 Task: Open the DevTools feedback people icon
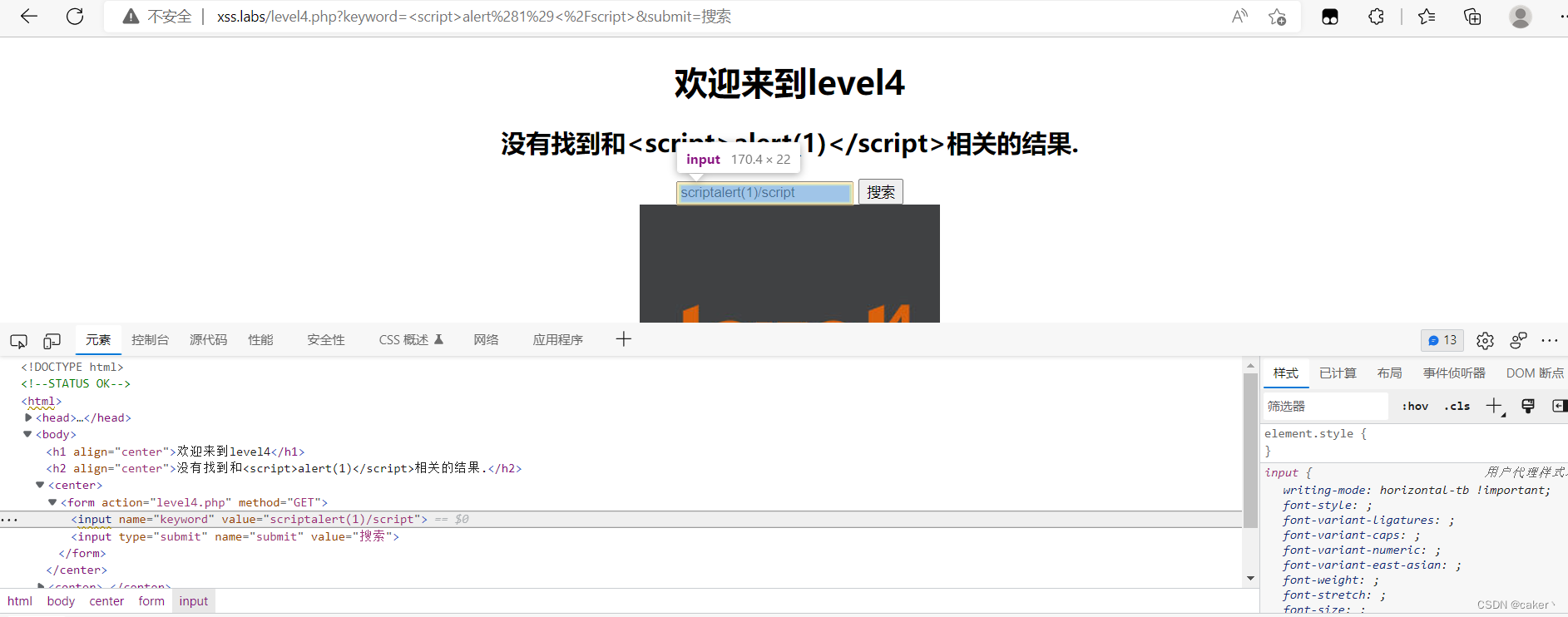click(x=1518, y=340)
